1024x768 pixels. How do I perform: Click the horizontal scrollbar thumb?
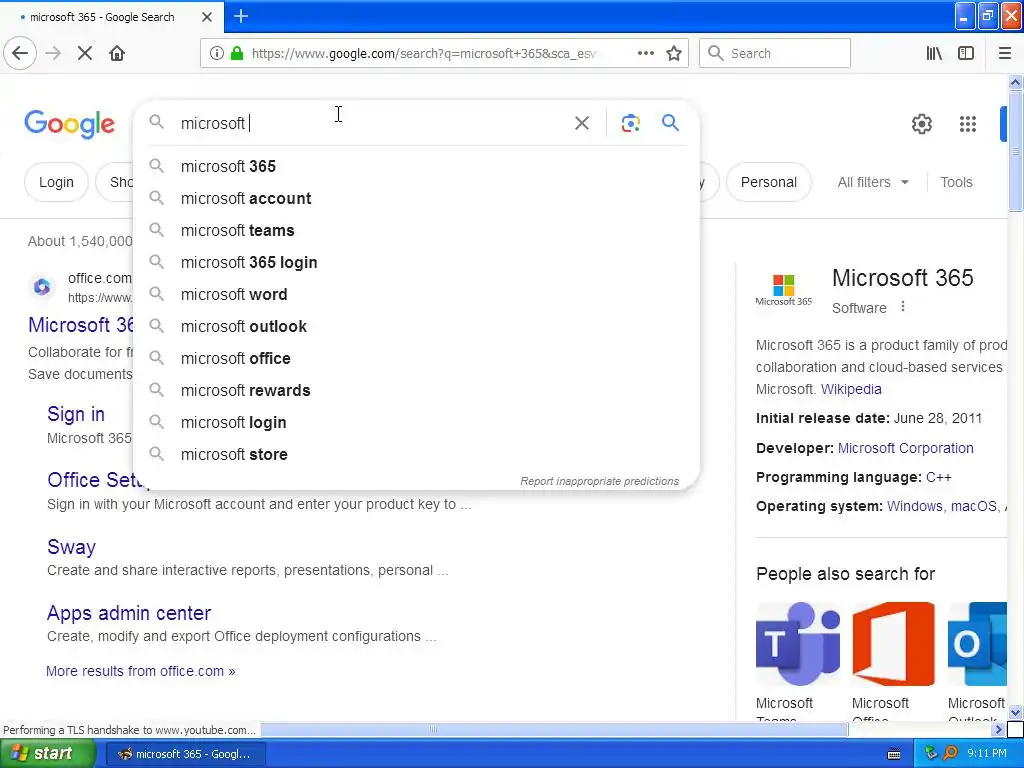[x=554, y=729]
